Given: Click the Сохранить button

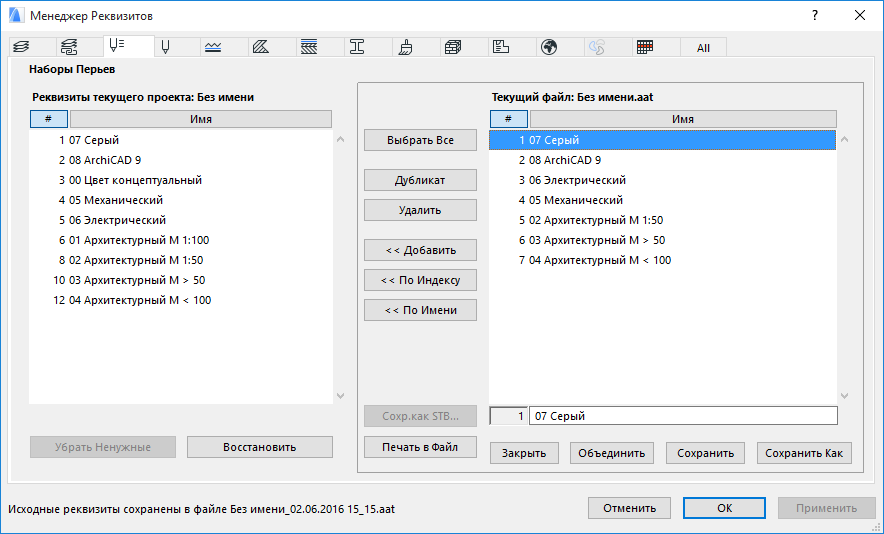Looking at the screenshot, I should pos(705,453).
